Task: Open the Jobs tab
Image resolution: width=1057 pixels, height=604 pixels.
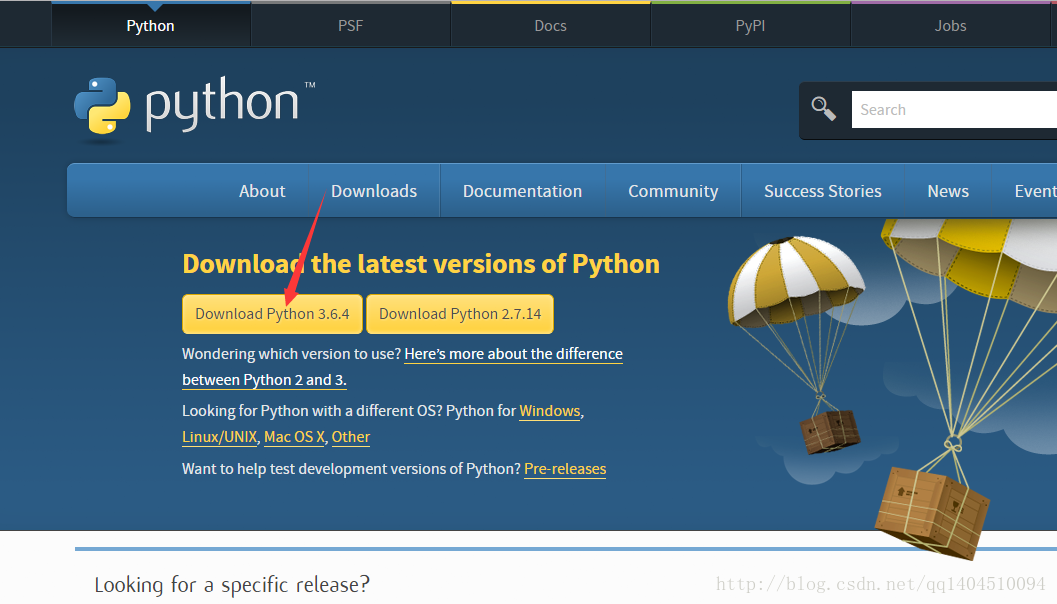Action: (x=950, y=26)
